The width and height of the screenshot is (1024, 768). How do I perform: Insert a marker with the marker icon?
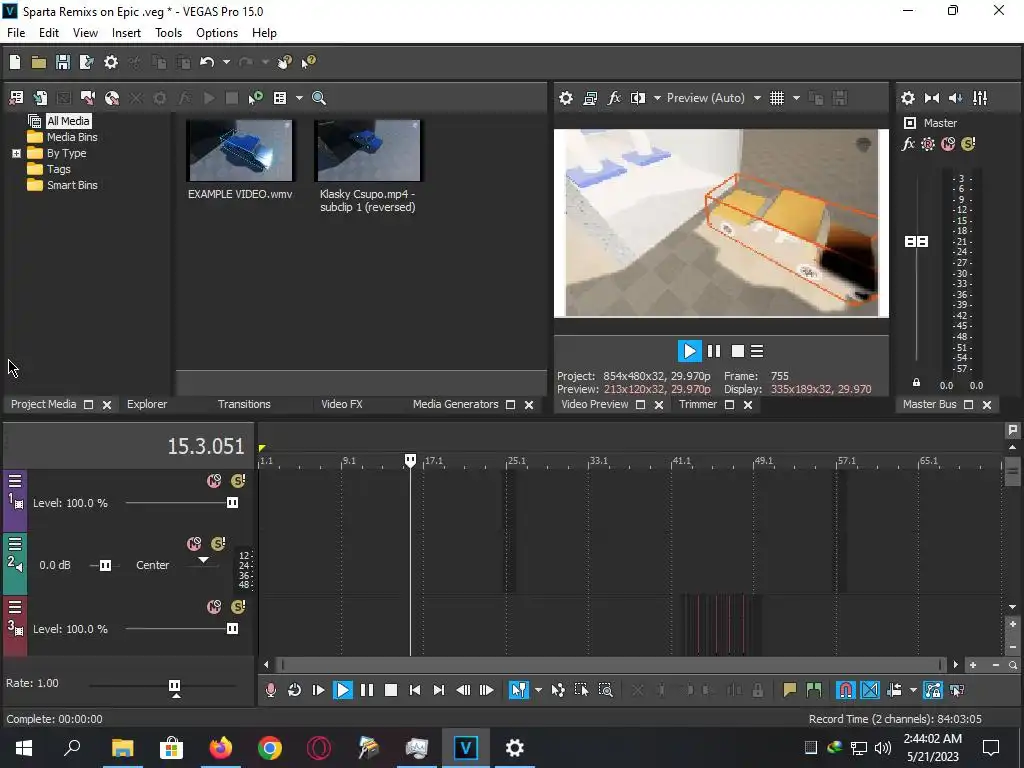coord(790,690)
